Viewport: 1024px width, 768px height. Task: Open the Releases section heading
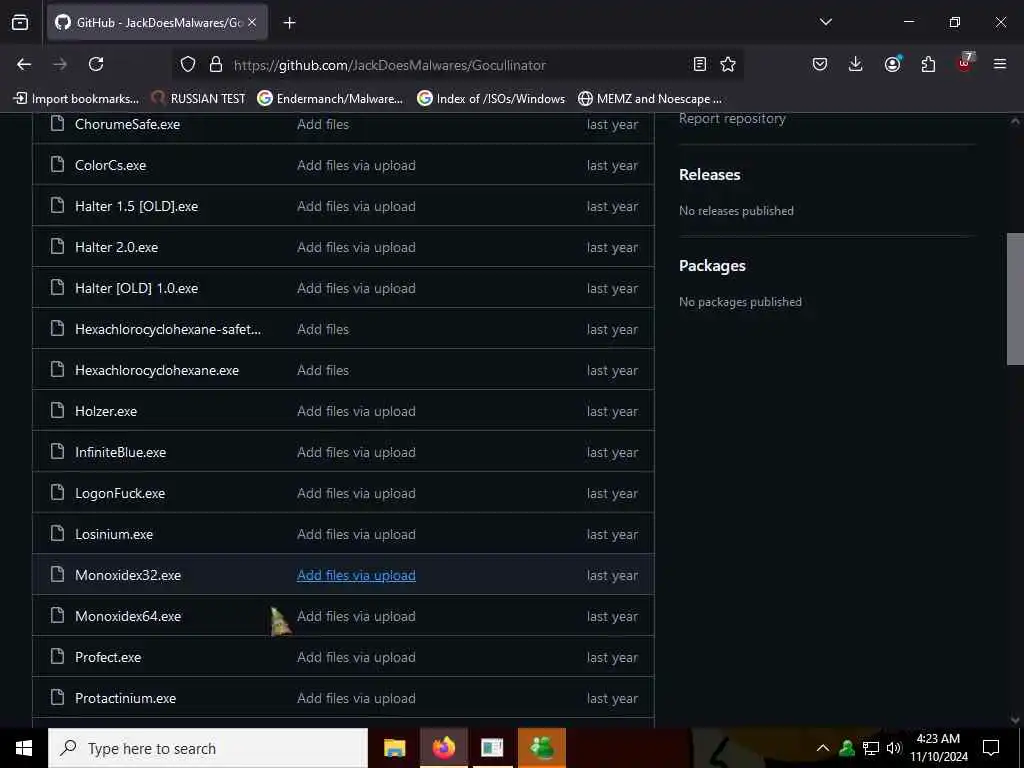pyautogui.click(x=709, y=174)
